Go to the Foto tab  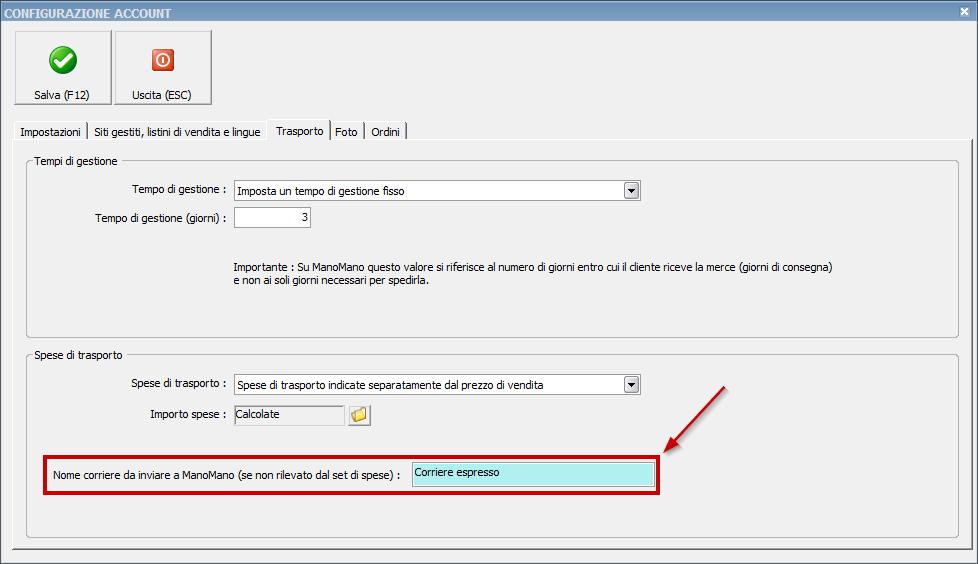346,132
